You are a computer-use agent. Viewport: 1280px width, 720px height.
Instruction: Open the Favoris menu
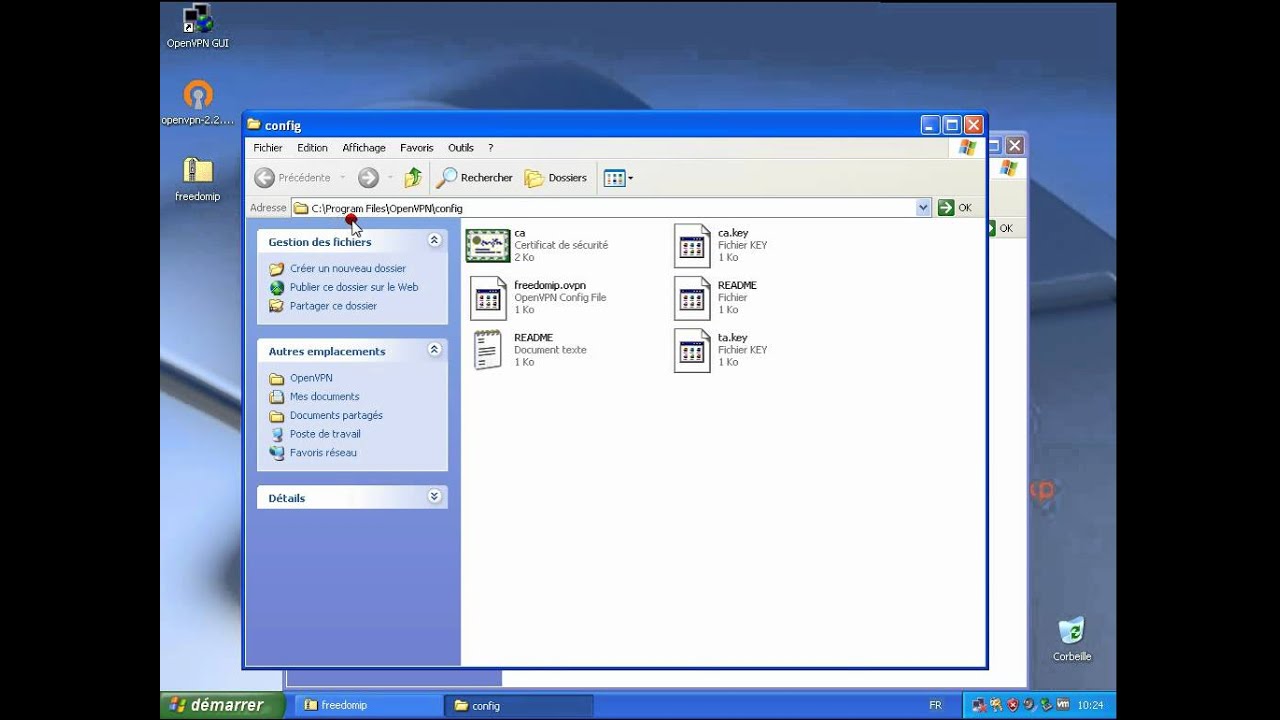[417, 148]
